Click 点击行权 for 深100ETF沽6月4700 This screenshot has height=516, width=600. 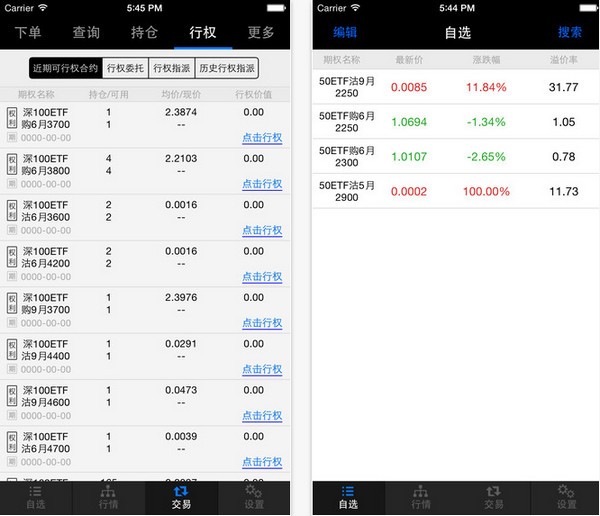(x=262, y=462)
